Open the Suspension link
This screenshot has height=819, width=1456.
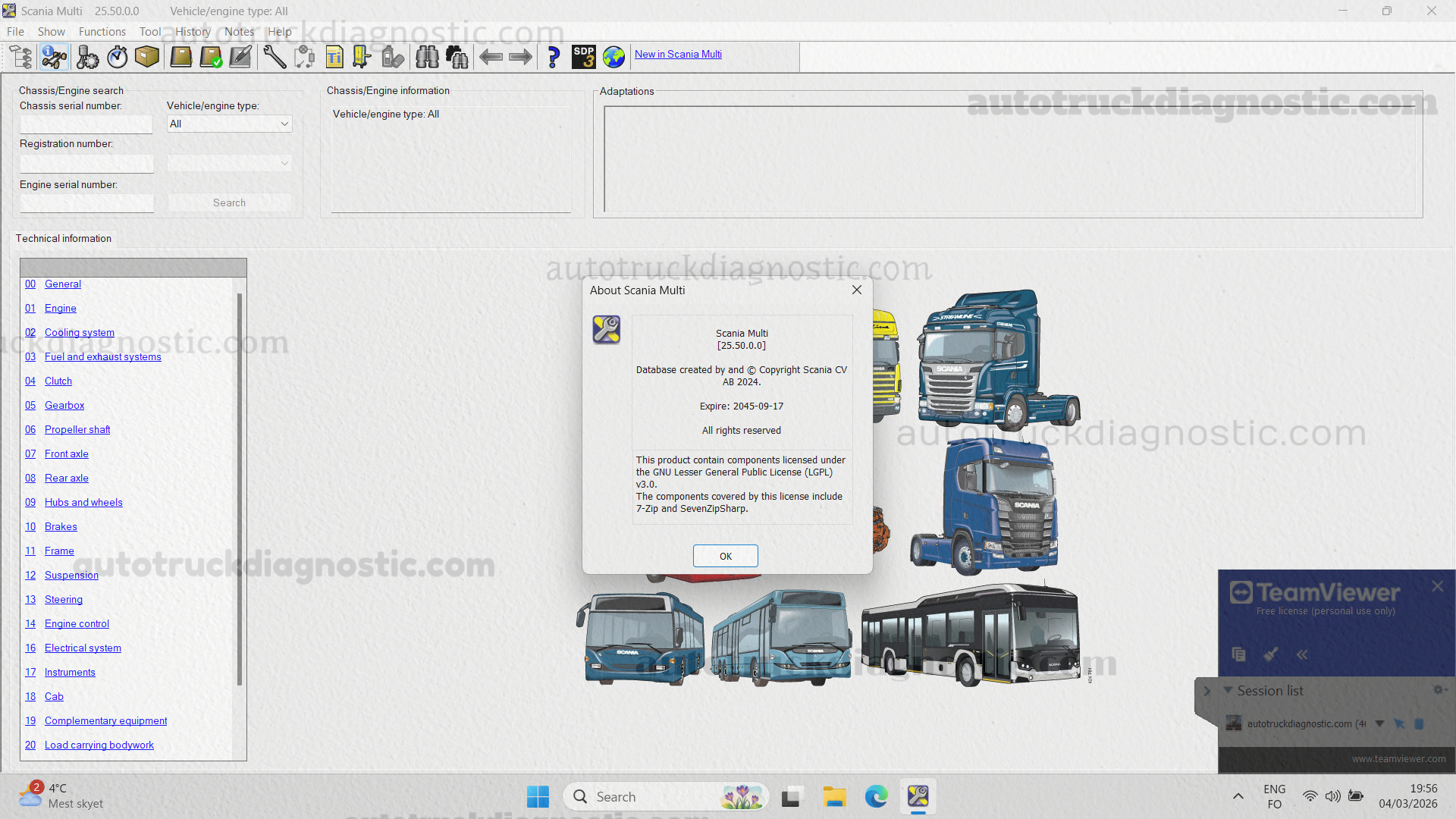[71, 575]
